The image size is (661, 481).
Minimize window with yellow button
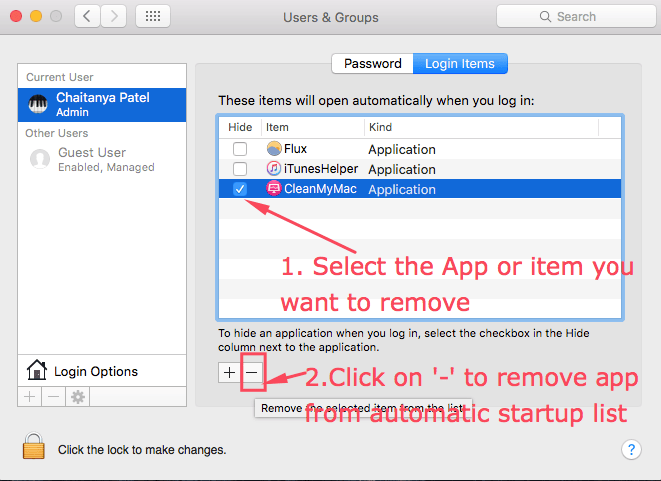click(36, 16)
